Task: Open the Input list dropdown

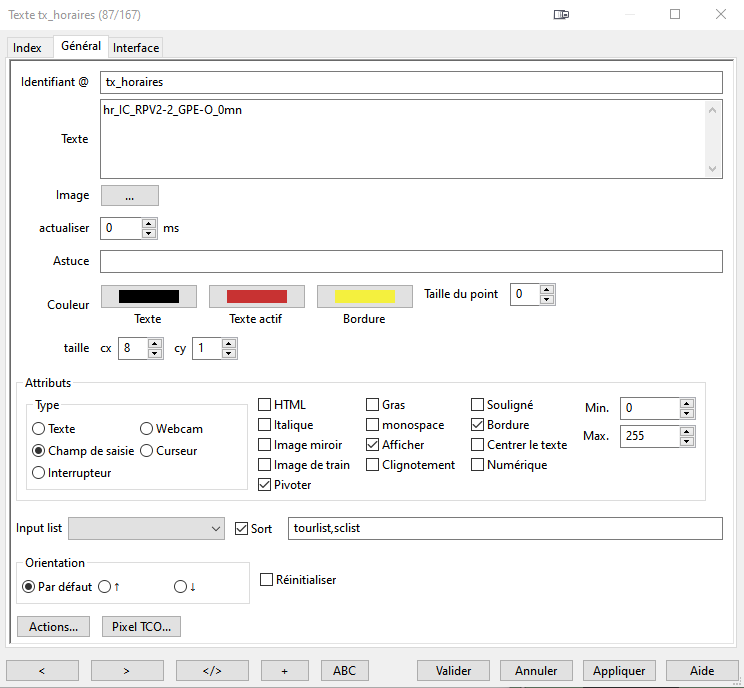Action: 146,528
